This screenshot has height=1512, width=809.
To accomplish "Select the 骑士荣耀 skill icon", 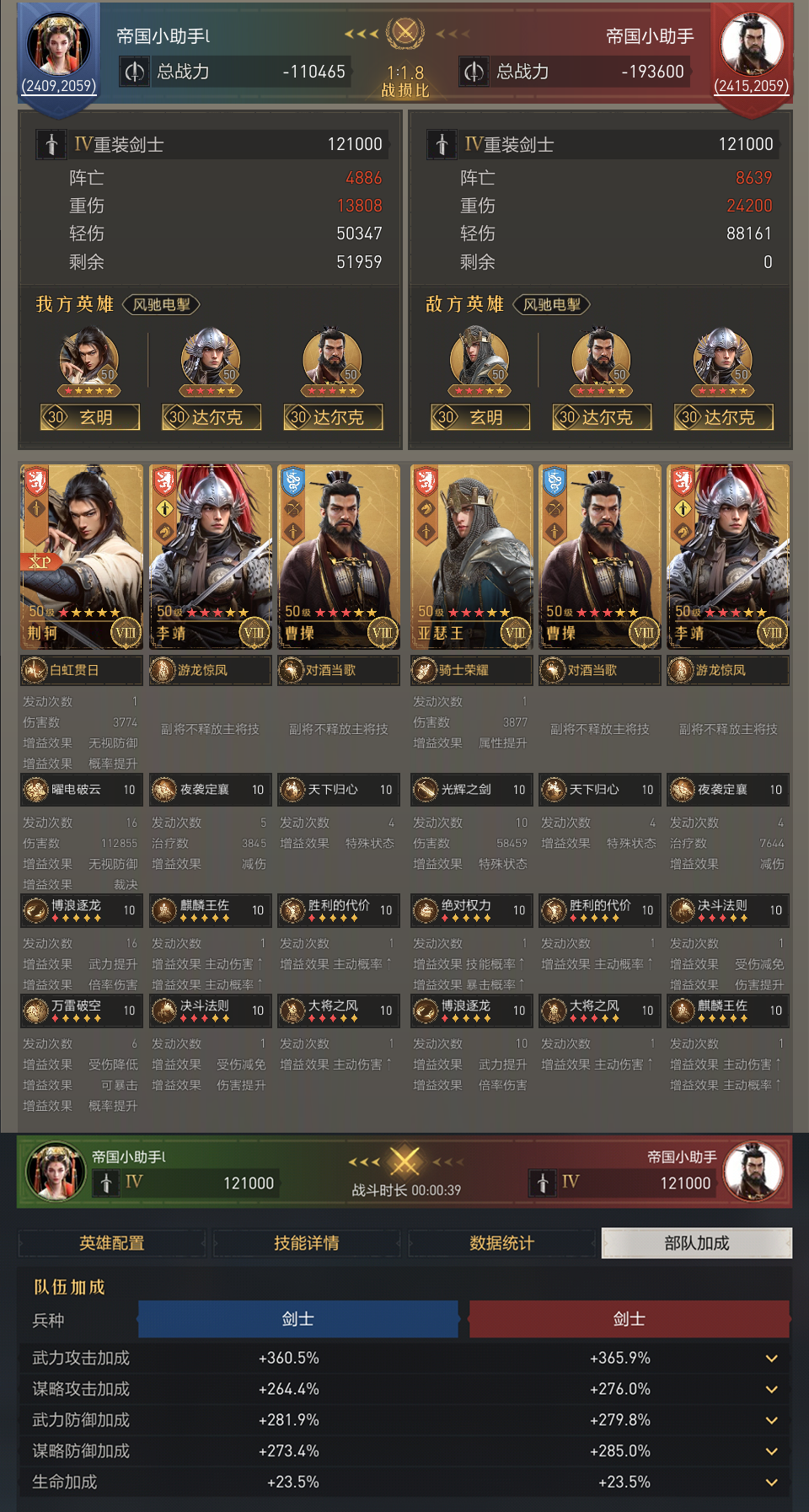I will coord(424,671).
